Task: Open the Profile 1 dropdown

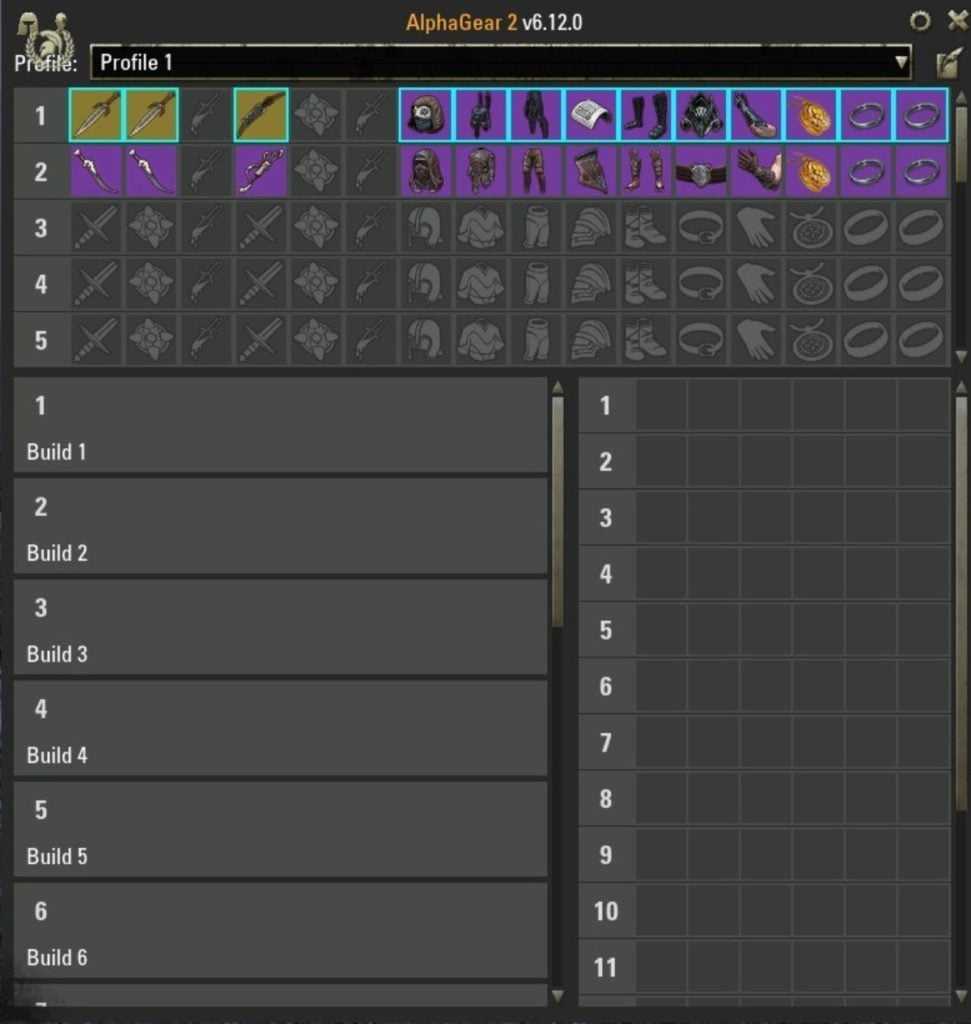Action: coord(500,63)
